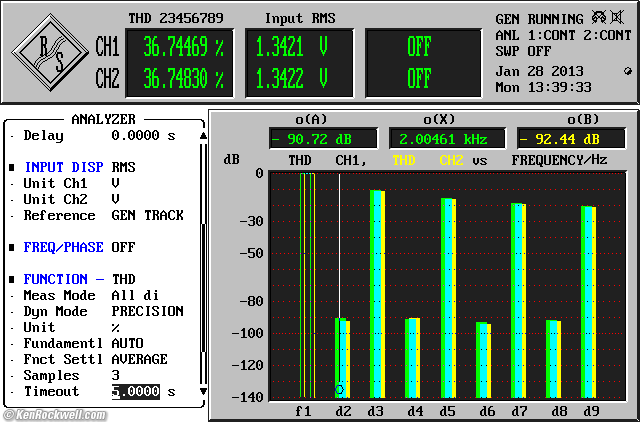This screenshot has height=422, width=640.
Task: Toggle the FREQ/PHASE setting showing OFF
Action: click(x=123, y=247)
